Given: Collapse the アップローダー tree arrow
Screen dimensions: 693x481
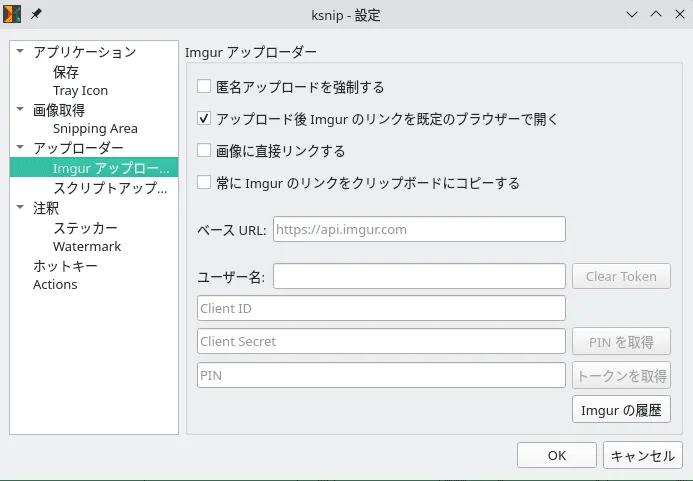Looking at the screenshot, I should click(20, 149).
